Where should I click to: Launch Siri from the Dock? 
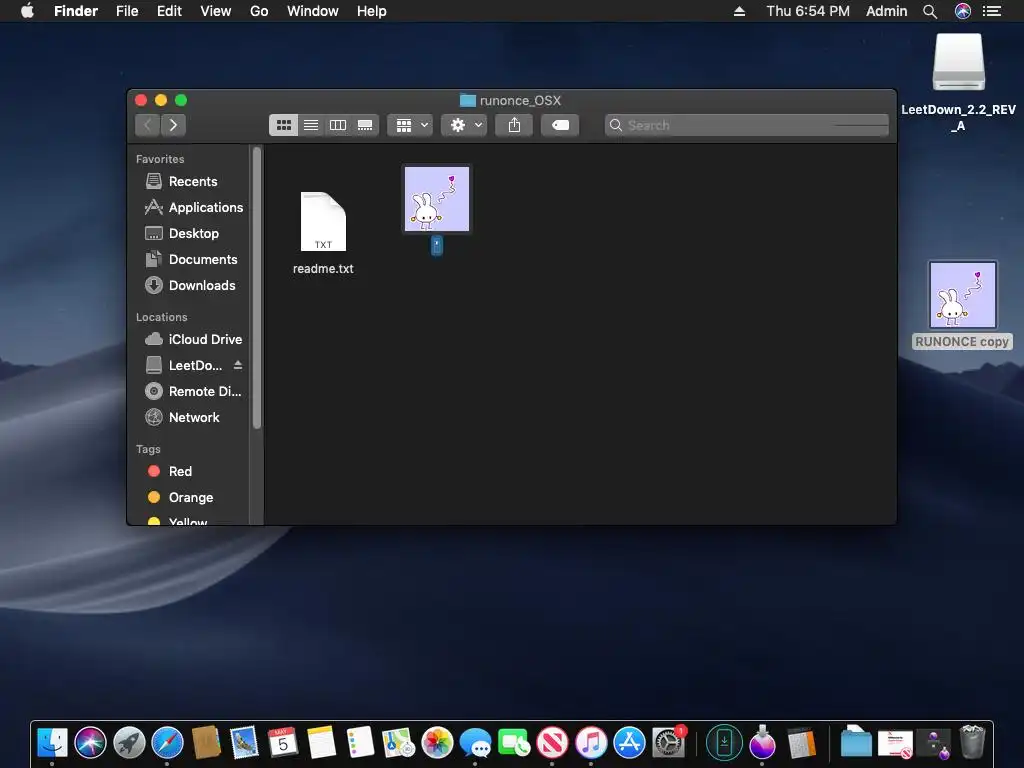pyautogui.click(x=90, y=743)
